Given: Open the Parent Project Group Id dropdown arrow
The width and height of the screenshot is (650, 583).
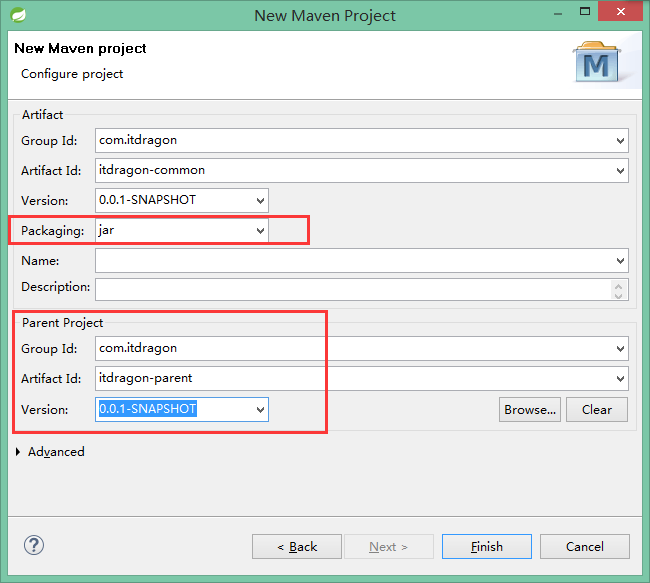Looking at the screenshot, I should pyautogui.click(x=620, y=348).
